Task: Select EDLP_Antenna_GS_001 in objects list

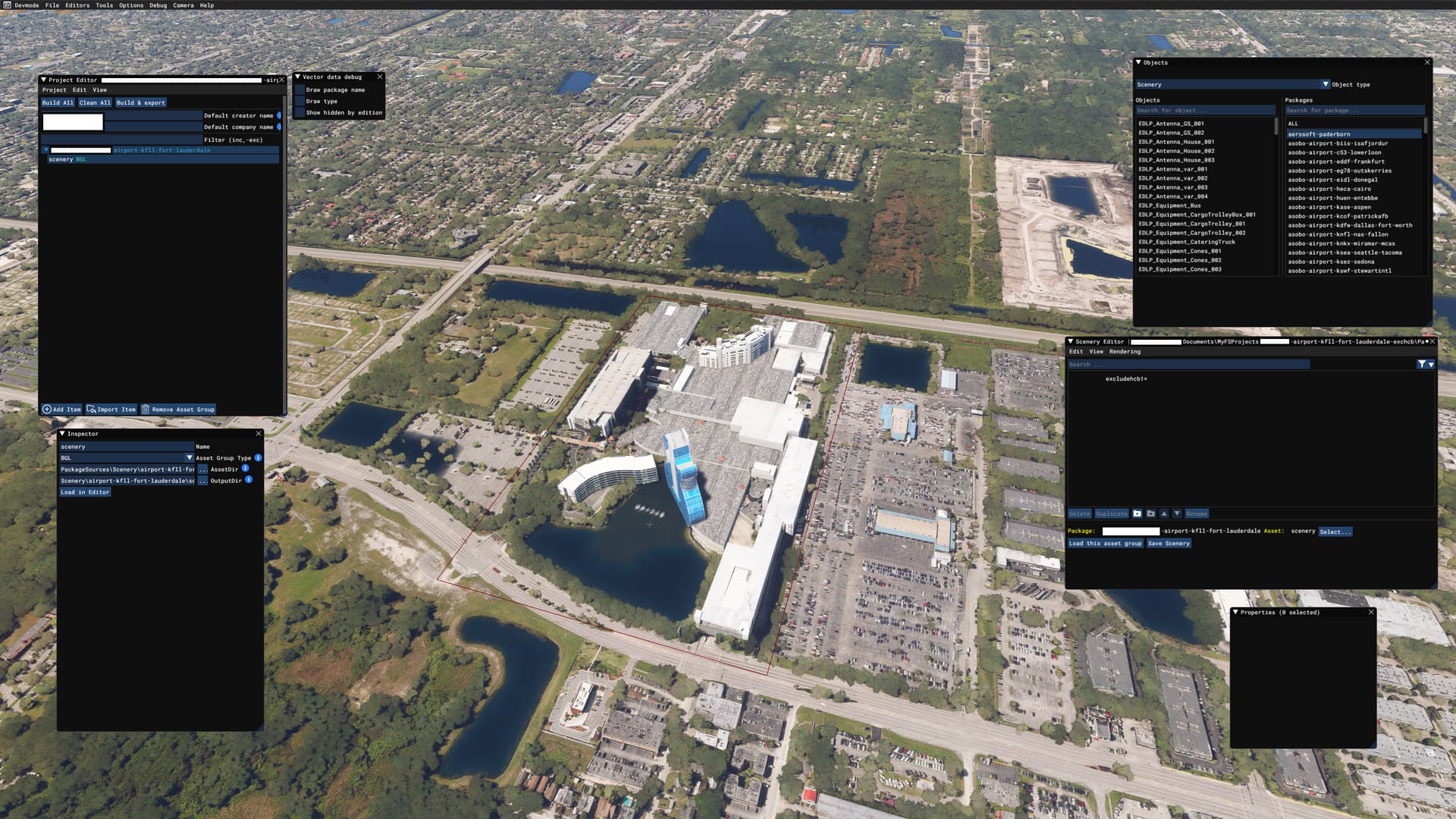Action: coord(1171,124)
